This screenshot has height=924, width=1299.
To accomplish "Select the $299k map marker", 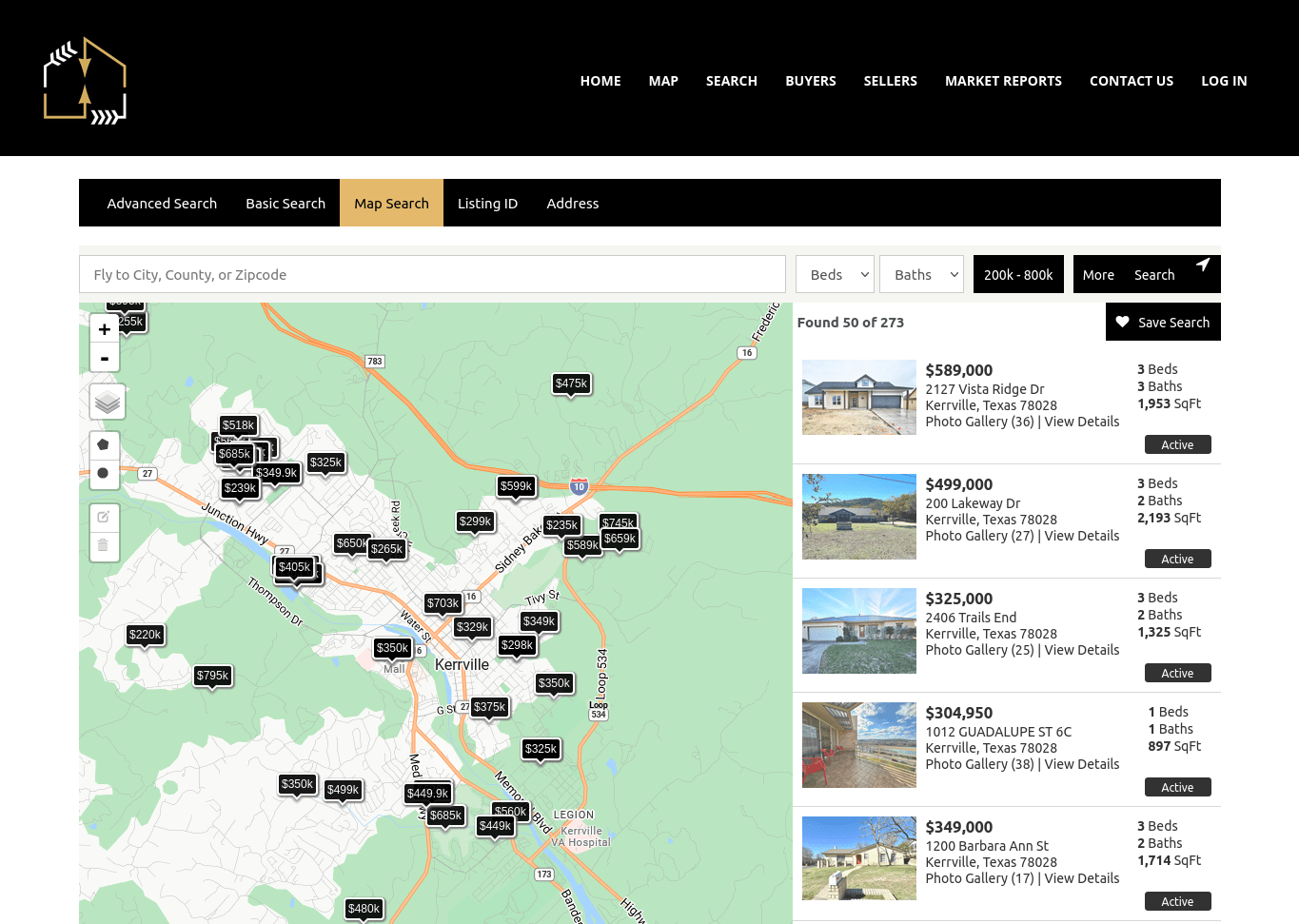I will (475, 521).
